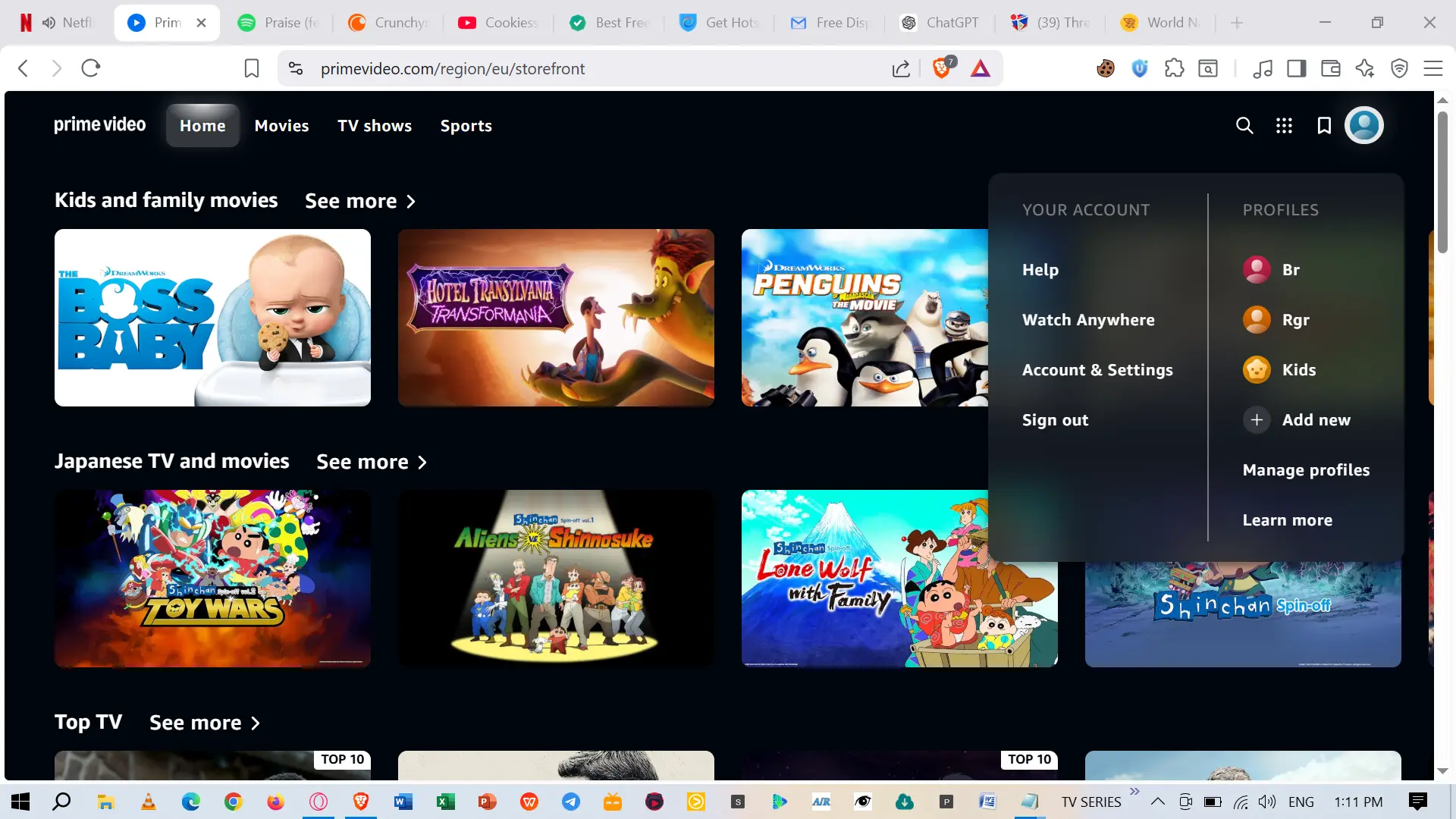
Task: Switch to the Kids profile
Action: tap(1279, 369)
